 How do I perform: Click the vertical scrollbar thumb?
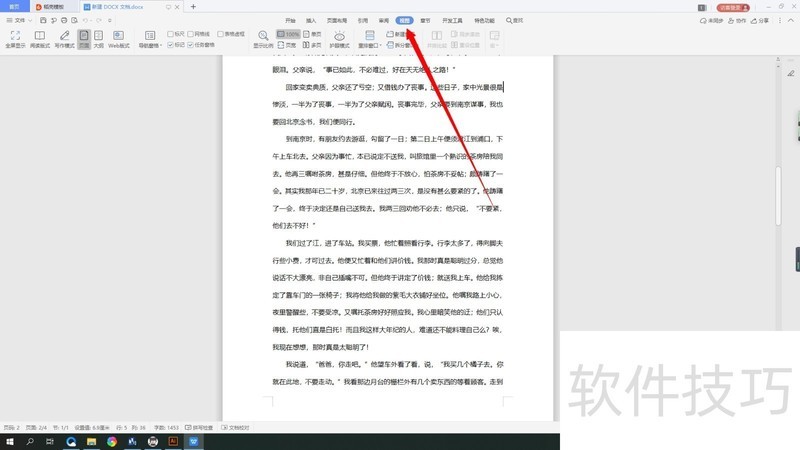pyautogui.click(x=778, y=196)
